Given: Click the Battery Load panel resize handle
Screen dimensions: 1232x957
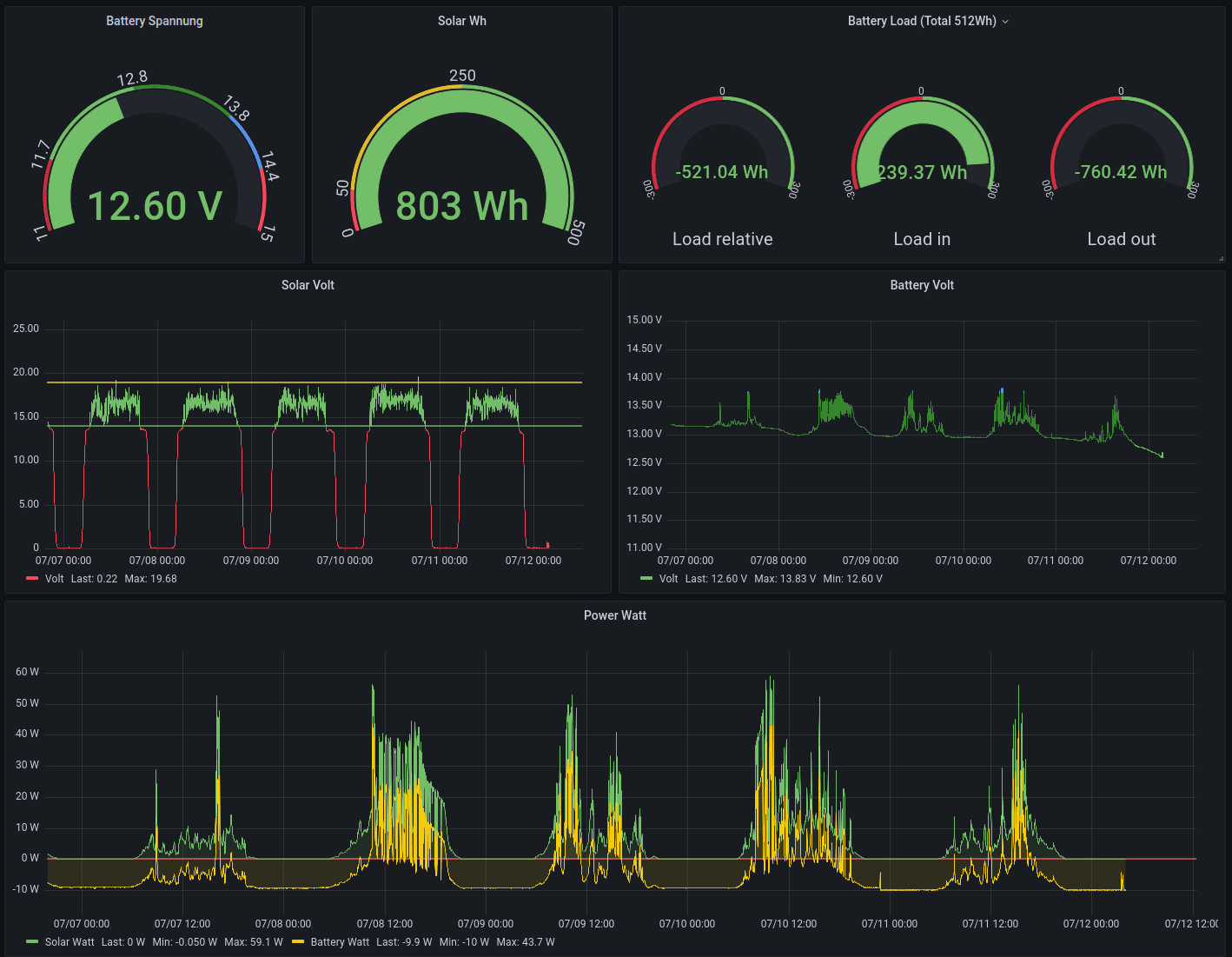Looking at the screenshot, I should point(1221,258).
